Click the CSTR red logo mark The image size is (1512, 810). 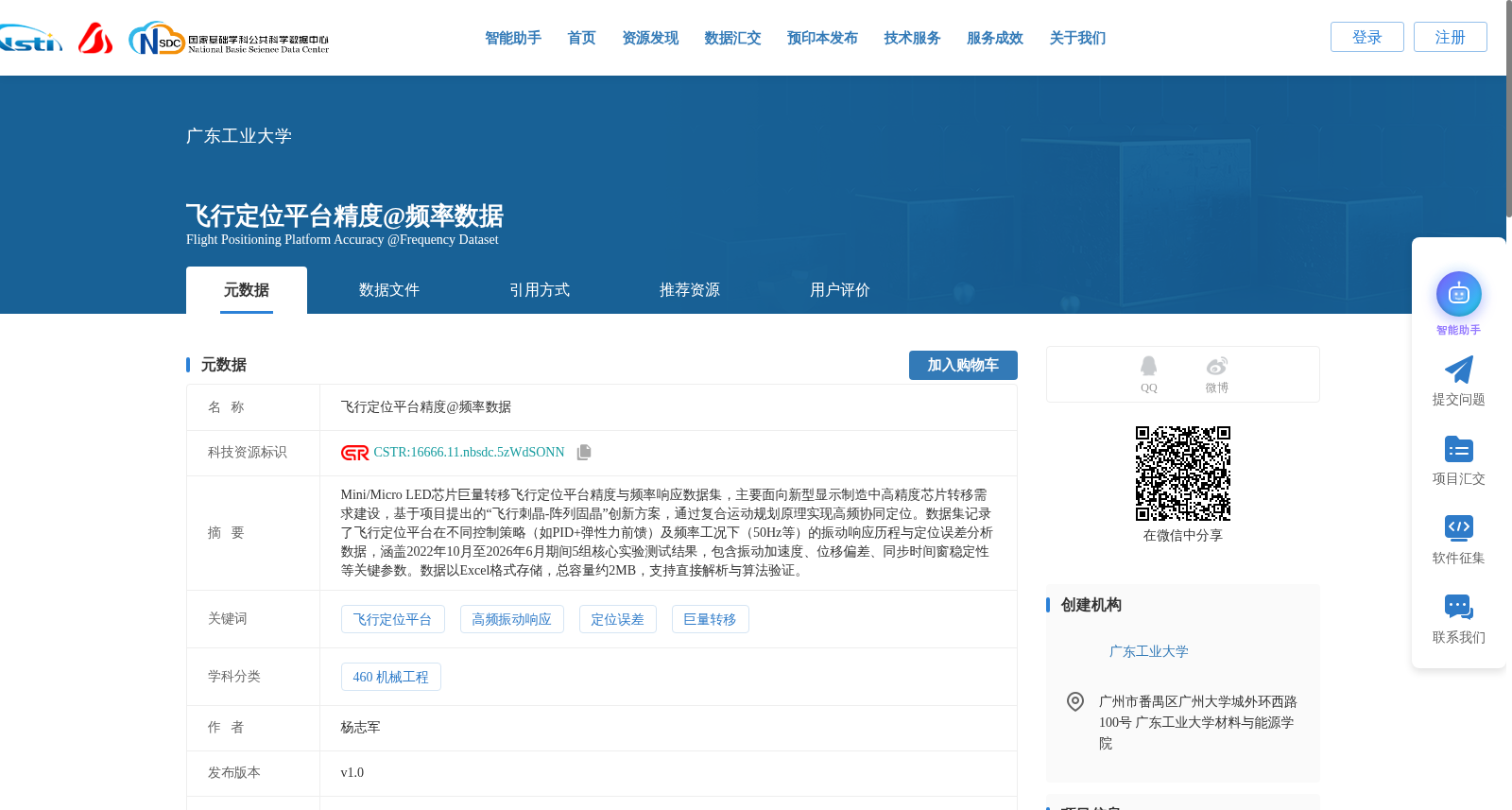[354, 453]
